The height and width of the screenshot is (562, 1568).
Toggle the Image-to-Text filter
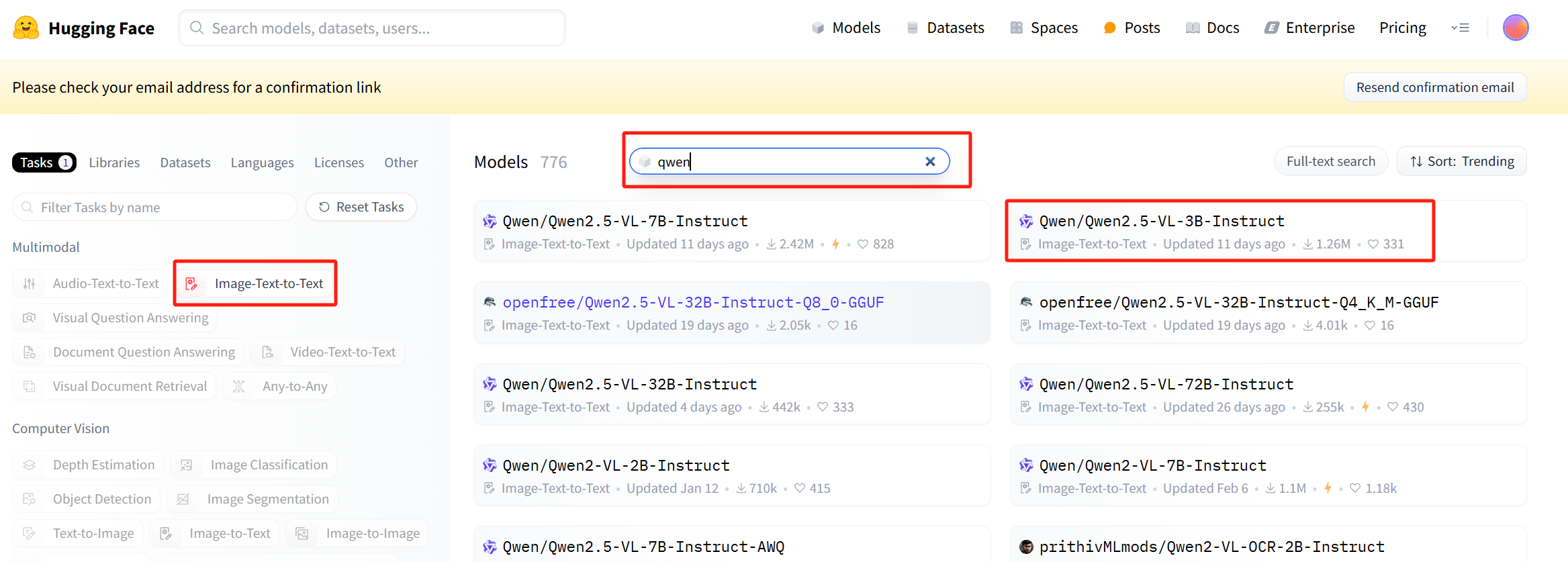tap(214, 533)
